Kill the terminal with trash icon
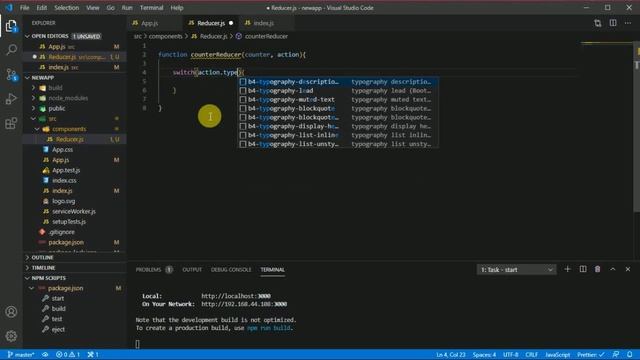The image size is (640, 360). tap(598, 269)
